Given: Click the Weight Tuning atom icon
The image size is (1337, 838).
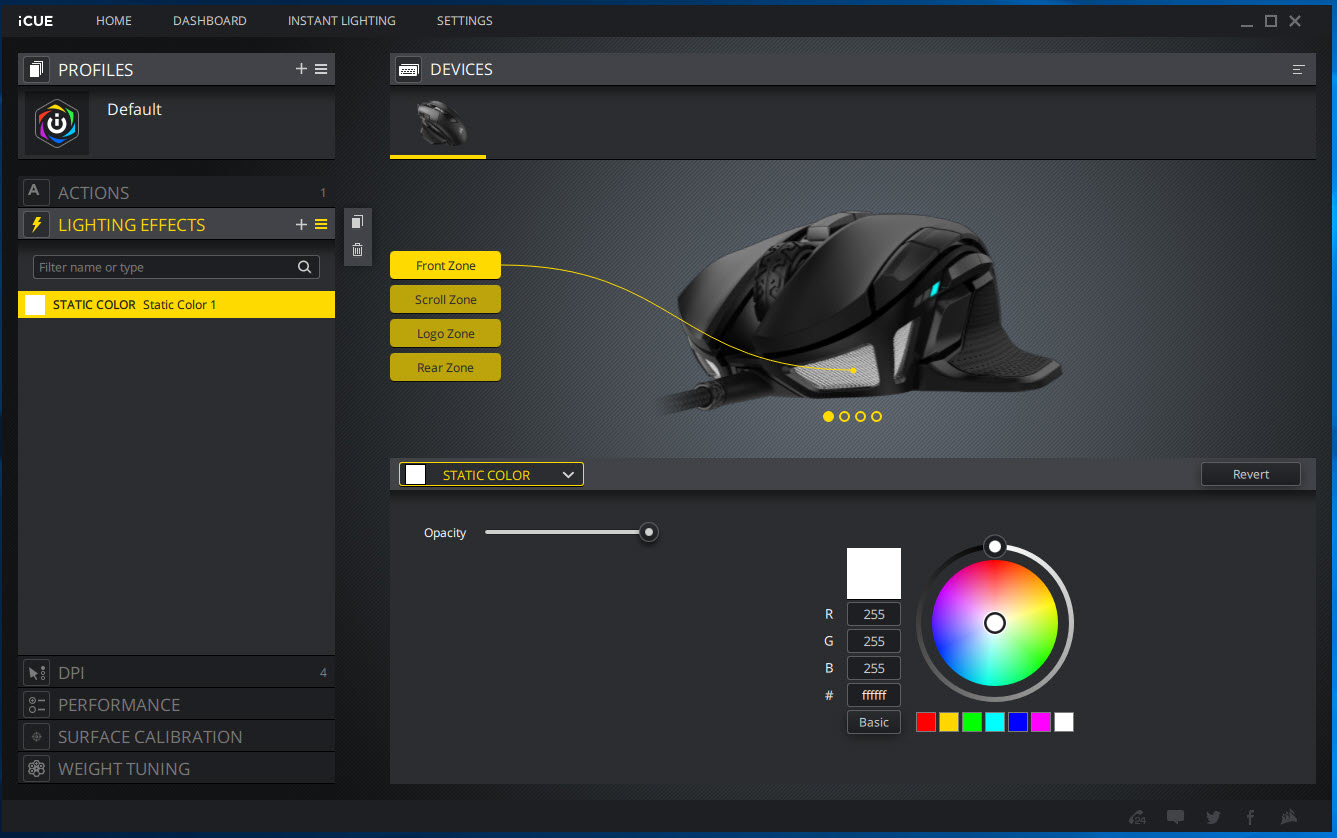Looking at the screenshot, I should point(36,769).
